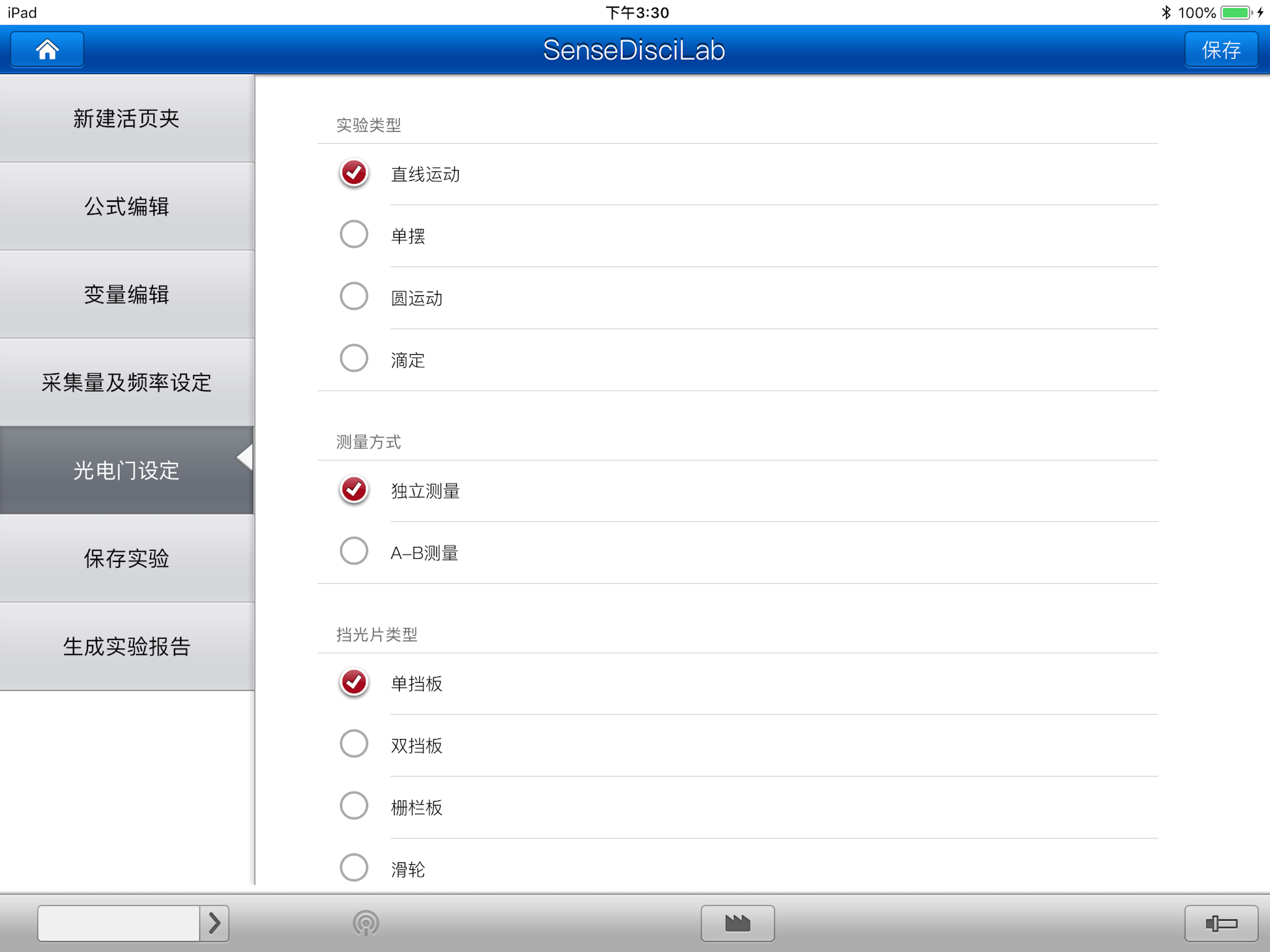Select 直线运动 radio button
The height and width of the screenshot is (952, 1270).
tap(354, 173)
